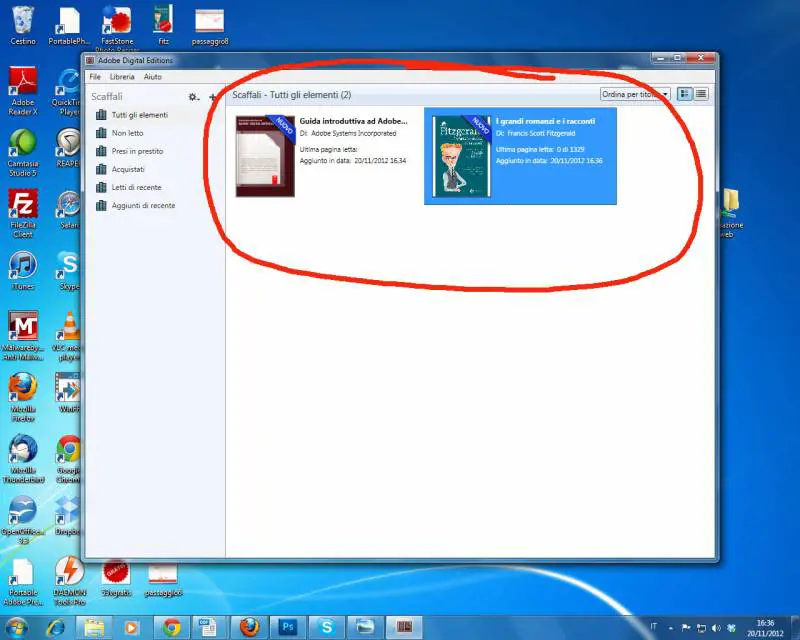Select the fitz desktop file icon
The height and width of the screenshot is (640, 800).
click(163, 25)
